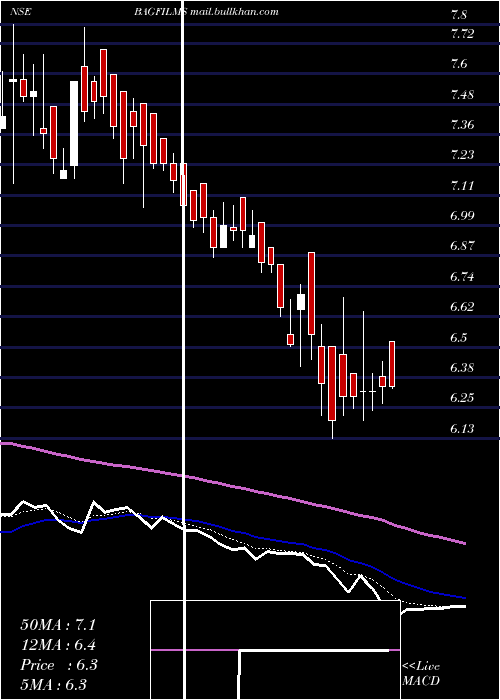Viewport: 500px width, 700px height.
Task: Click the 7.48 price axis label
Action: (x=462, y=94)
